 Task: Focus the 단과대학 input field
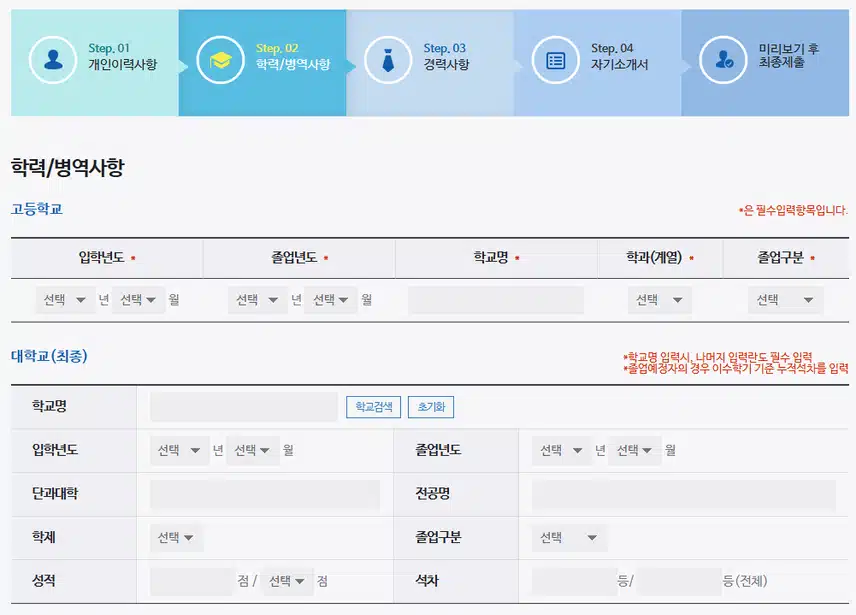click(265, 494)
